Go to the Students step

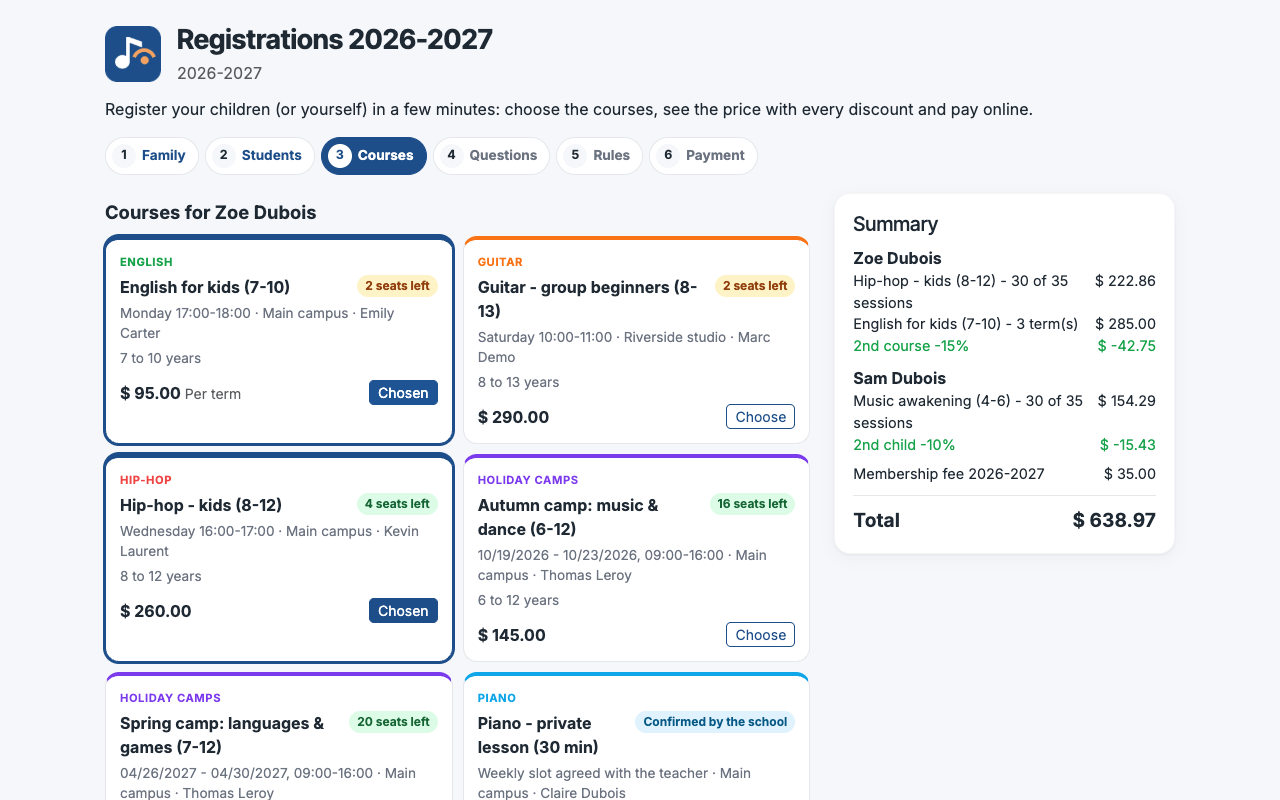[x=260, y=156]
